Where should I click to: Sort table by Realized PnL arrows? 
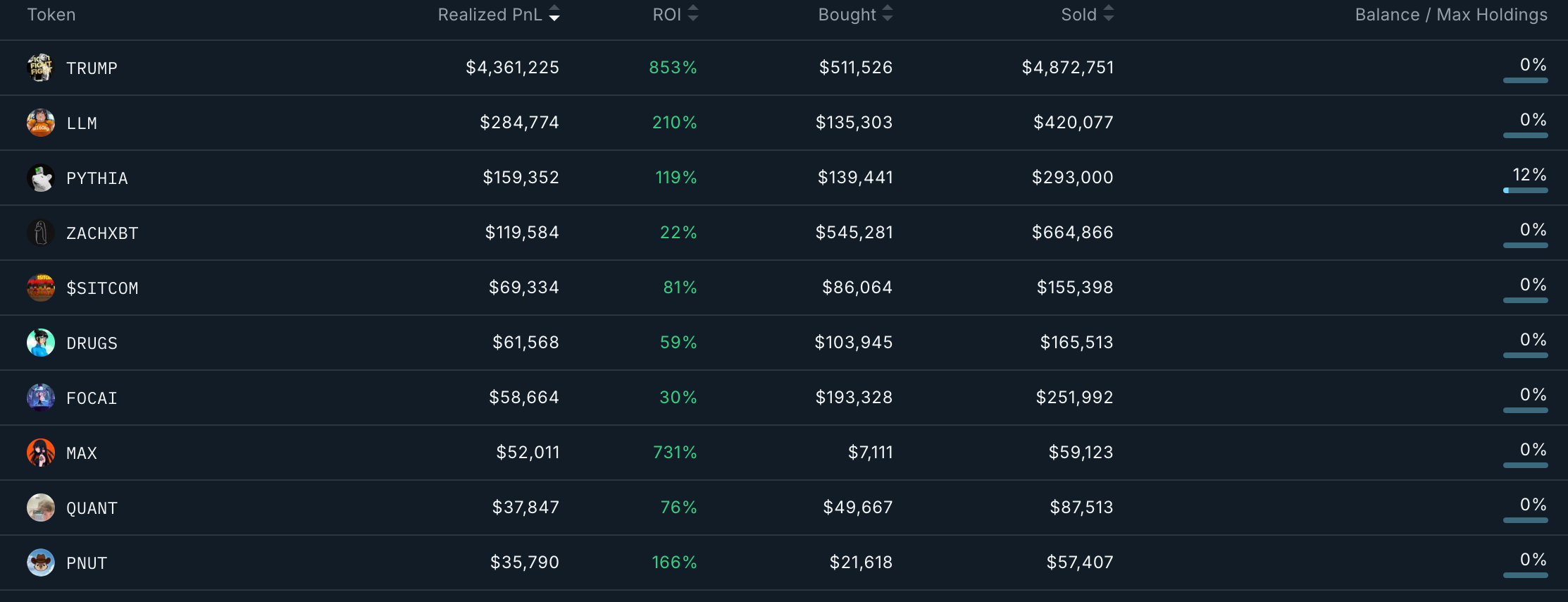coord(554,14)
